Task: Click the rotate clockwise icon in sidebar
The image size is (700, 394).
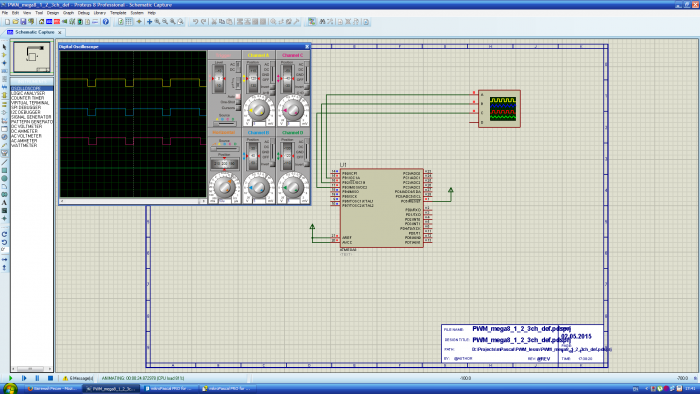Action: click(4, 234)
